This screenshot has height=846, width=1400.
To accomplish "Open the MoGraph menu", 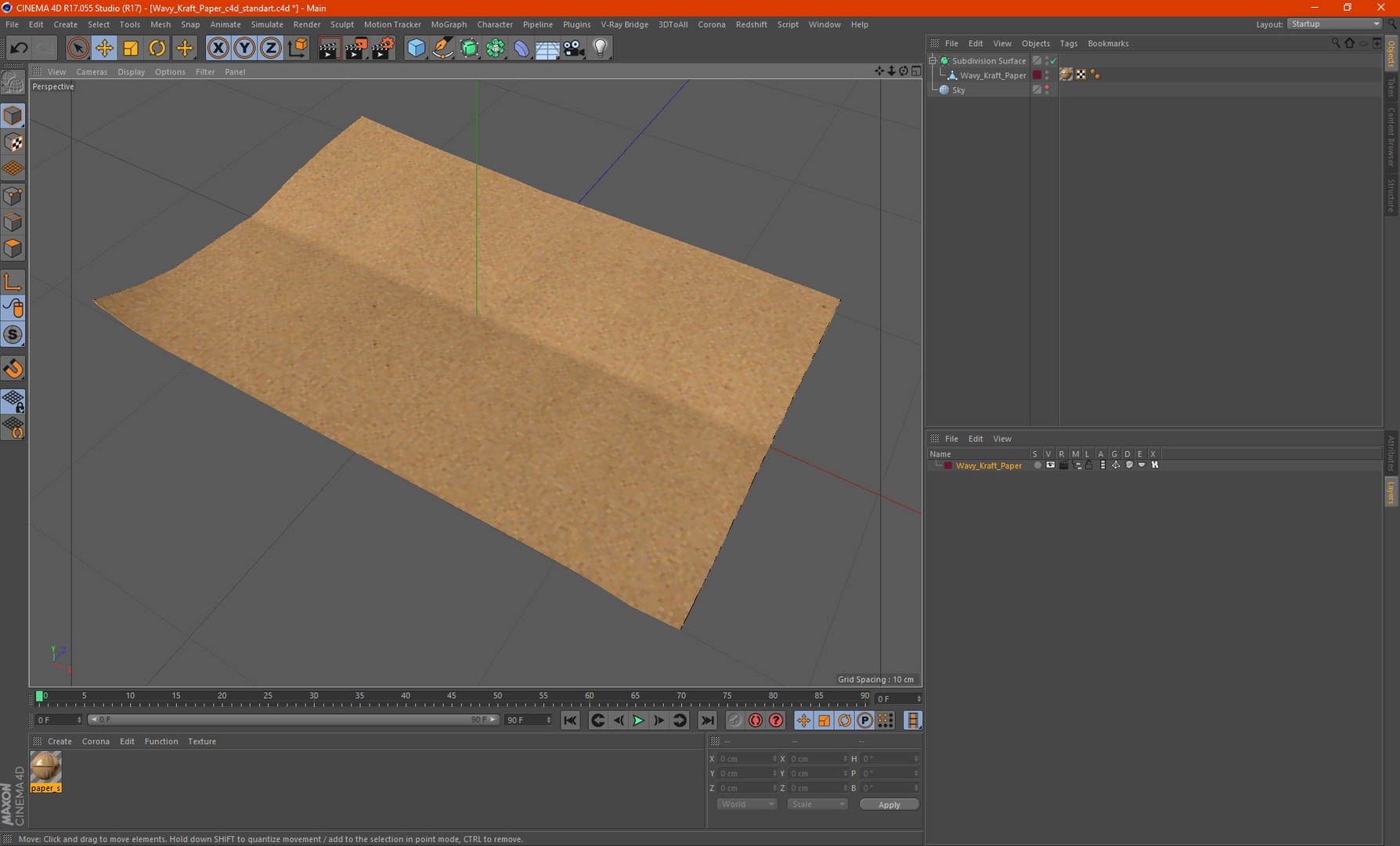I will tap(449, 24).
